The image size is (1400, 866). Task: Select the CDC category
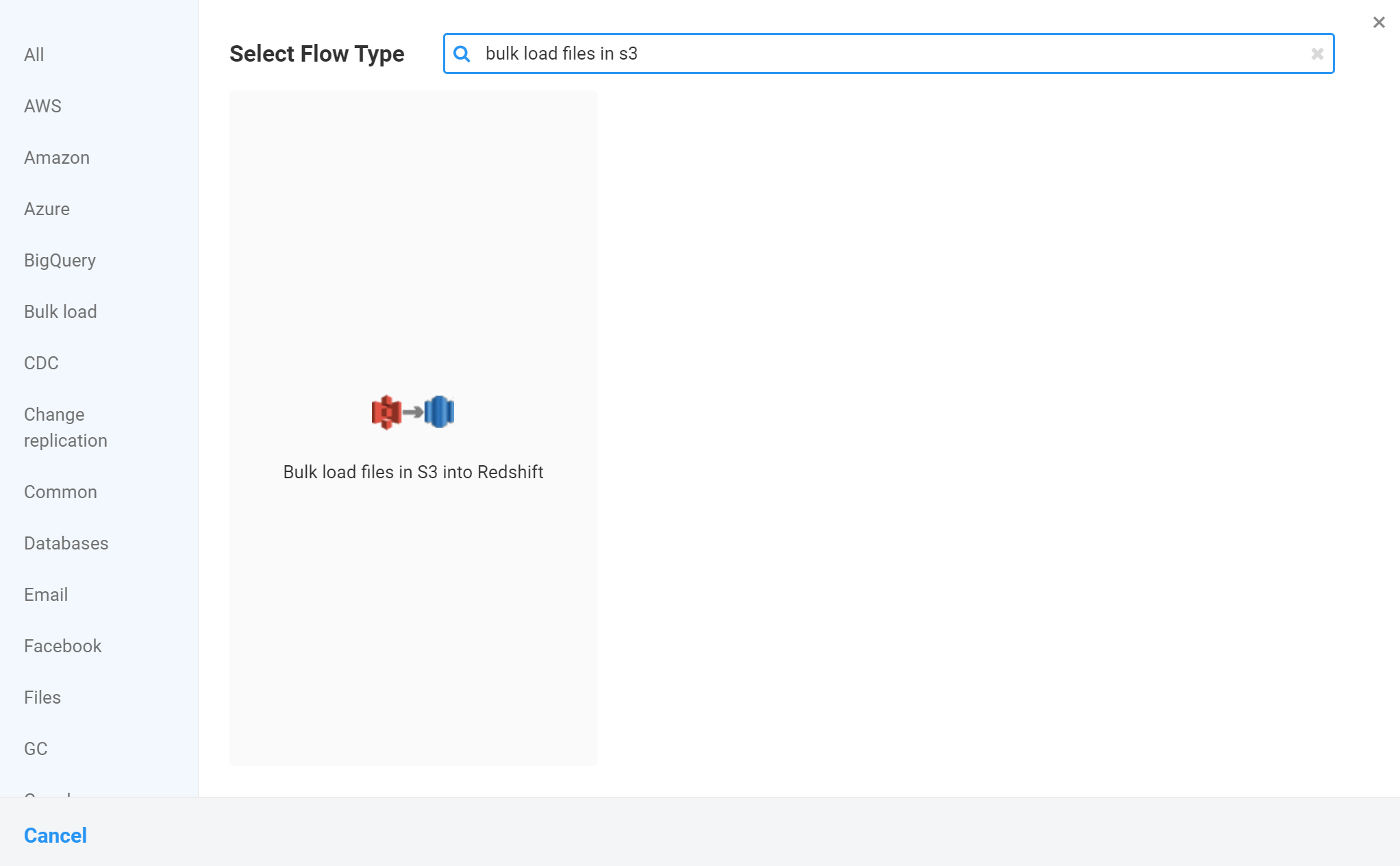[x=41, y=363]
